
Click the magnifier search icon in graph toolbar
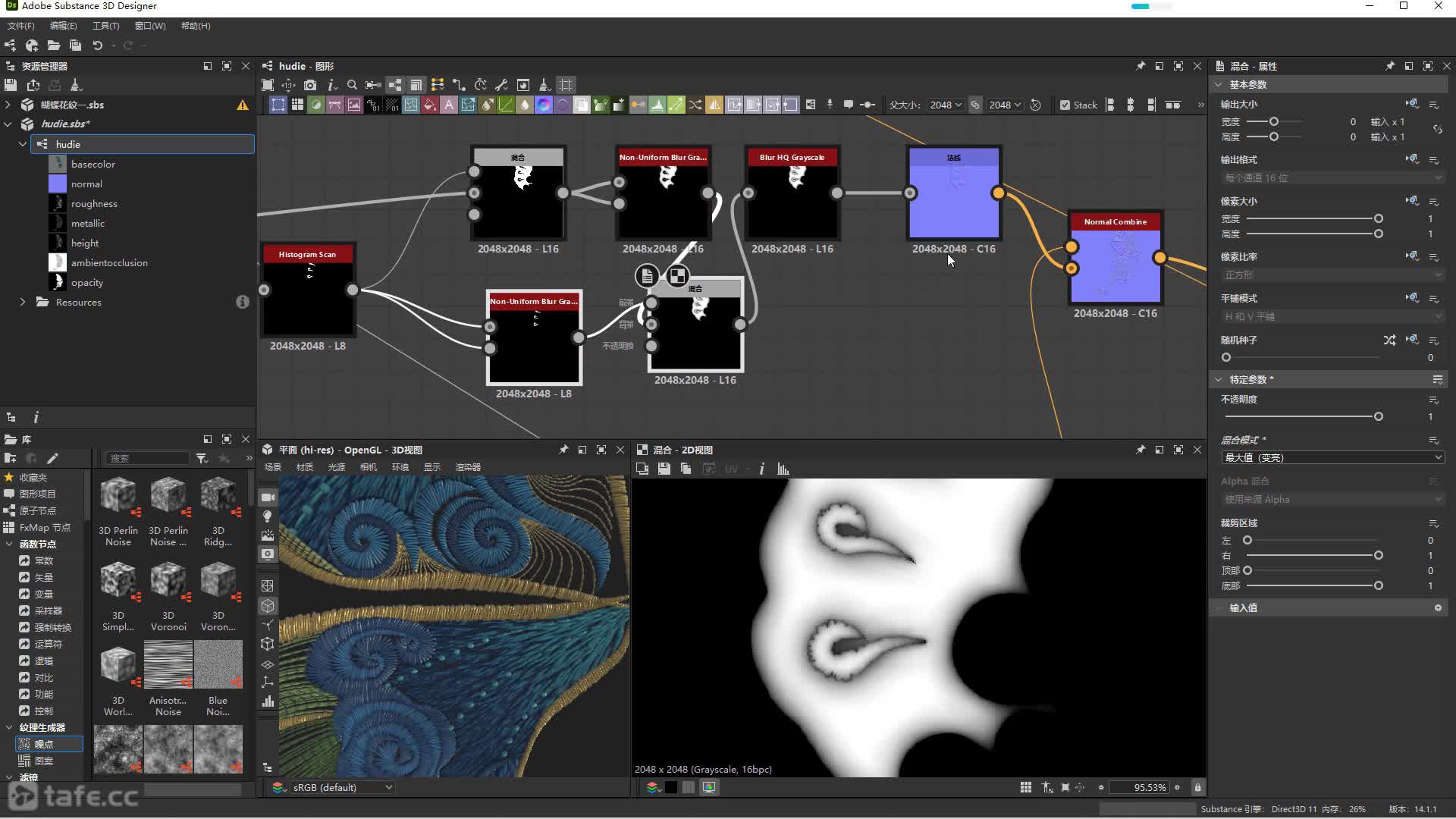(x=352, y=85)
